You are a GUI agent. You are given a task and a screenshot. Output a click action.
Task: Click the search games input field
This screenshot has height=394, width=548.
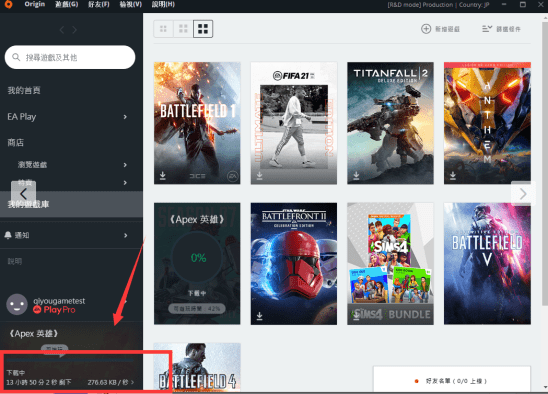pyautogui.click(x=70, y=57)
